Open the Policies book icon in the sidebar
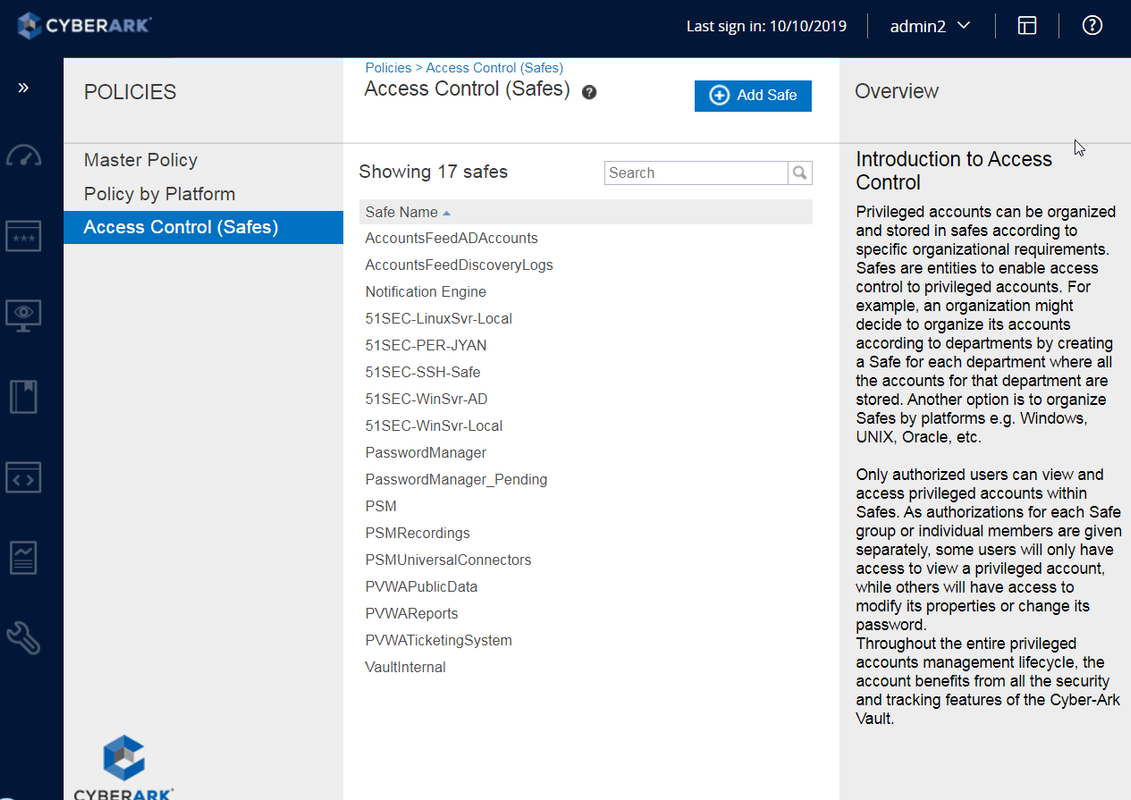Viewport: 1131px width, 800px height. point(24,397)
